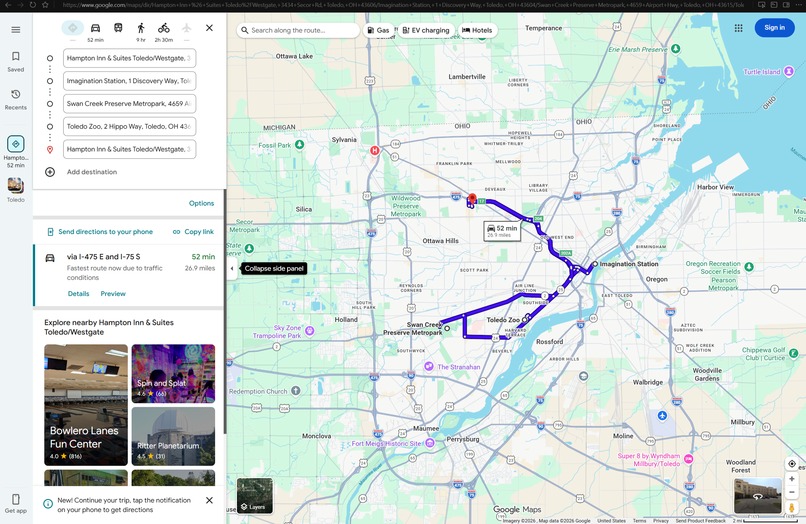Click the 52 min route label on map
Image resolution: width=806 pixels, height=524 pixels.
[502, 231]
